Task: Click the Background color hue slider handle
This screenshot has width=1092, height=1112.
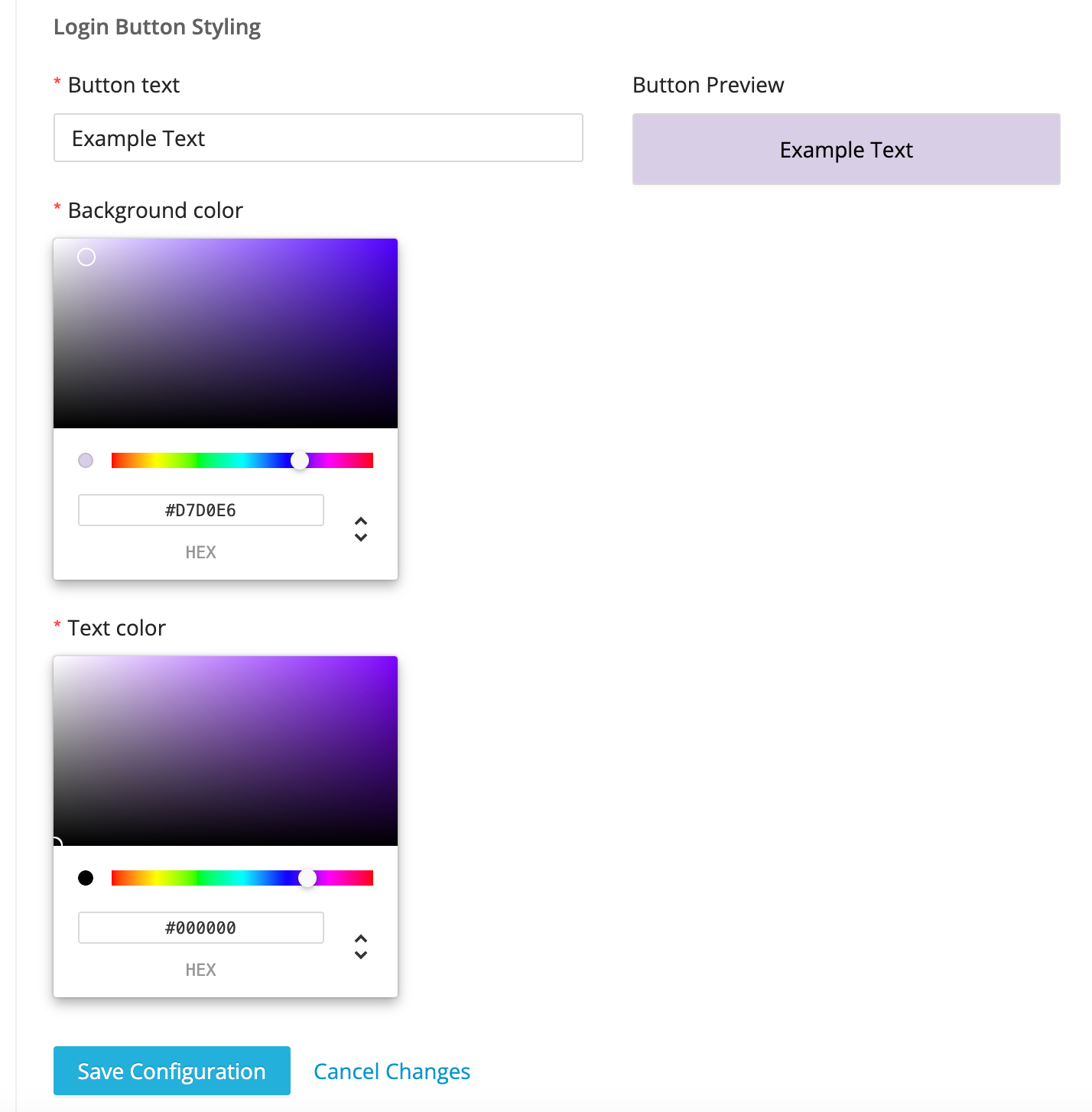Action: click(300, 460)
